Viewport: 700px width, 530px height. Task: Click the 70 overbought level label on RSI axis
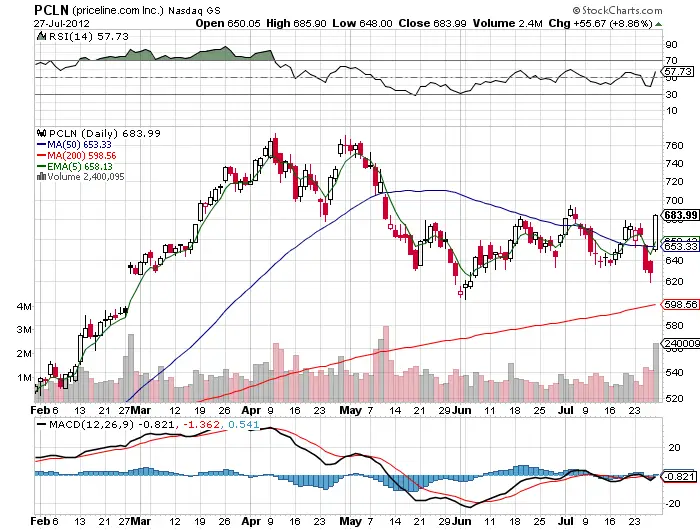click(671, 60)
